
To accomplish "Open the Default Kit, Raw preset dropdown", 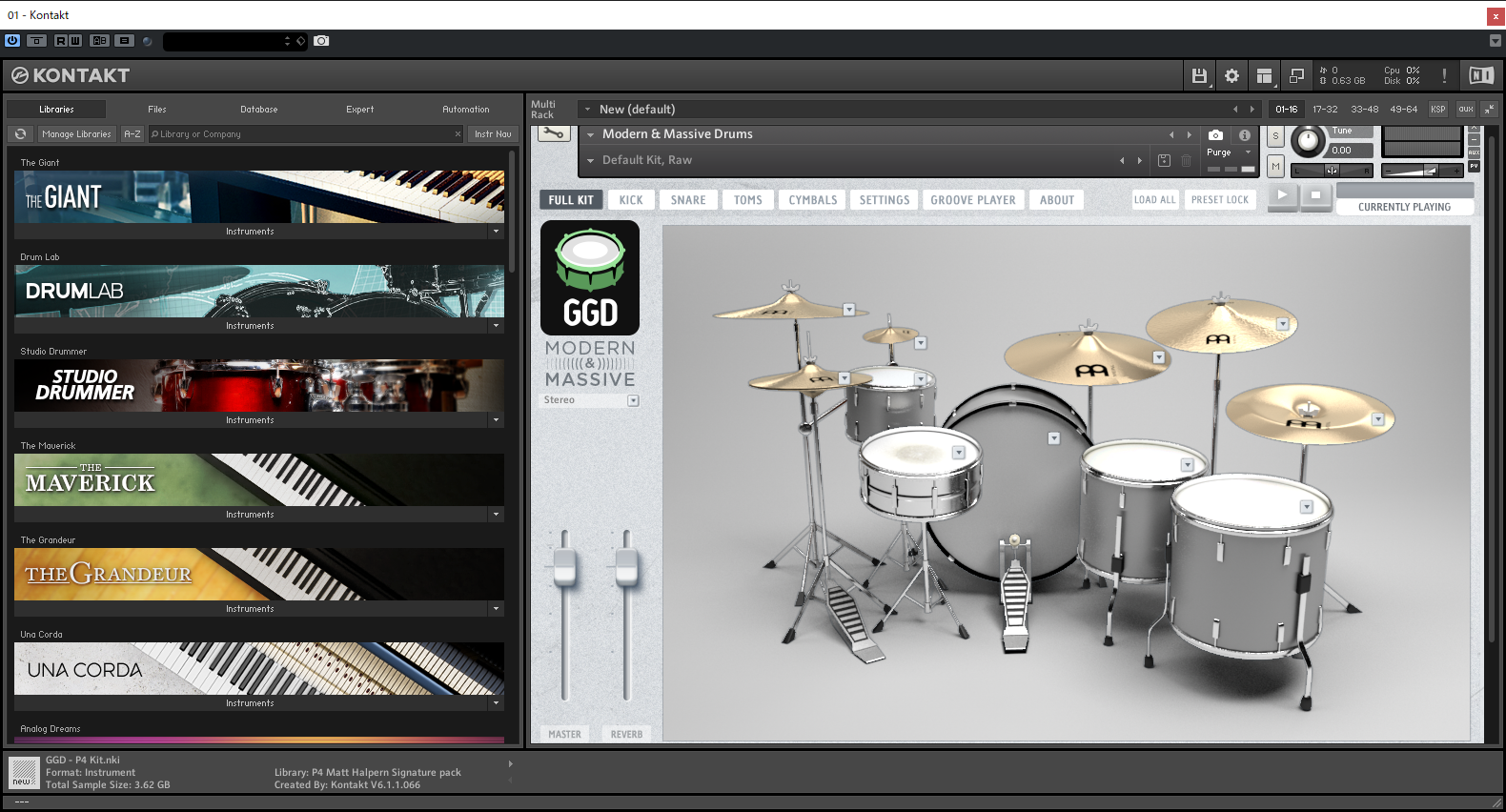I will pyautogui.click(x=591, y=160).
